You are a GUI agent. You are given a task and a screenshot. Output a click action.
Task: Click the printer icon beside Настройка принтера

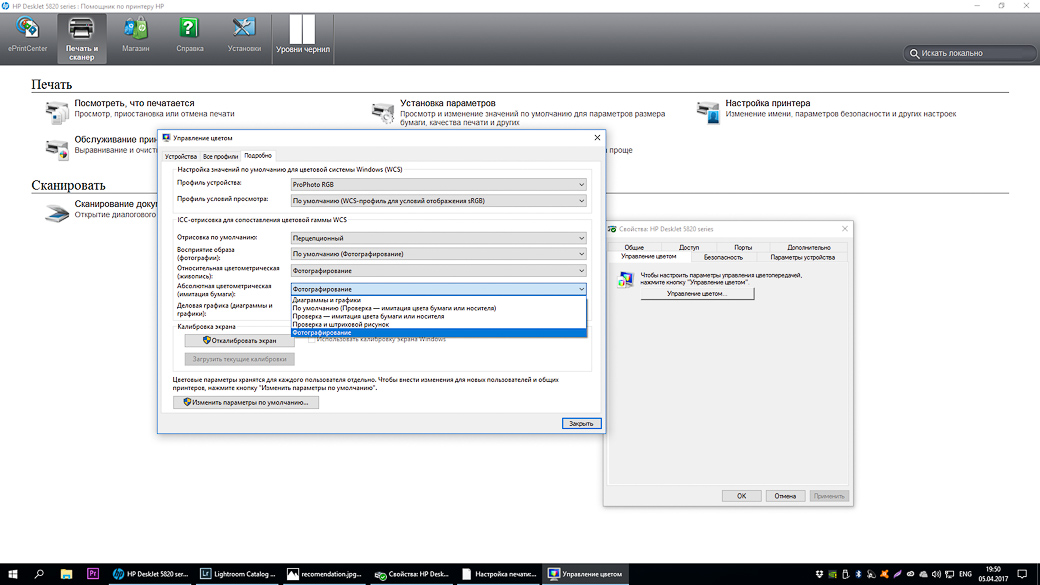click(708, 112)
